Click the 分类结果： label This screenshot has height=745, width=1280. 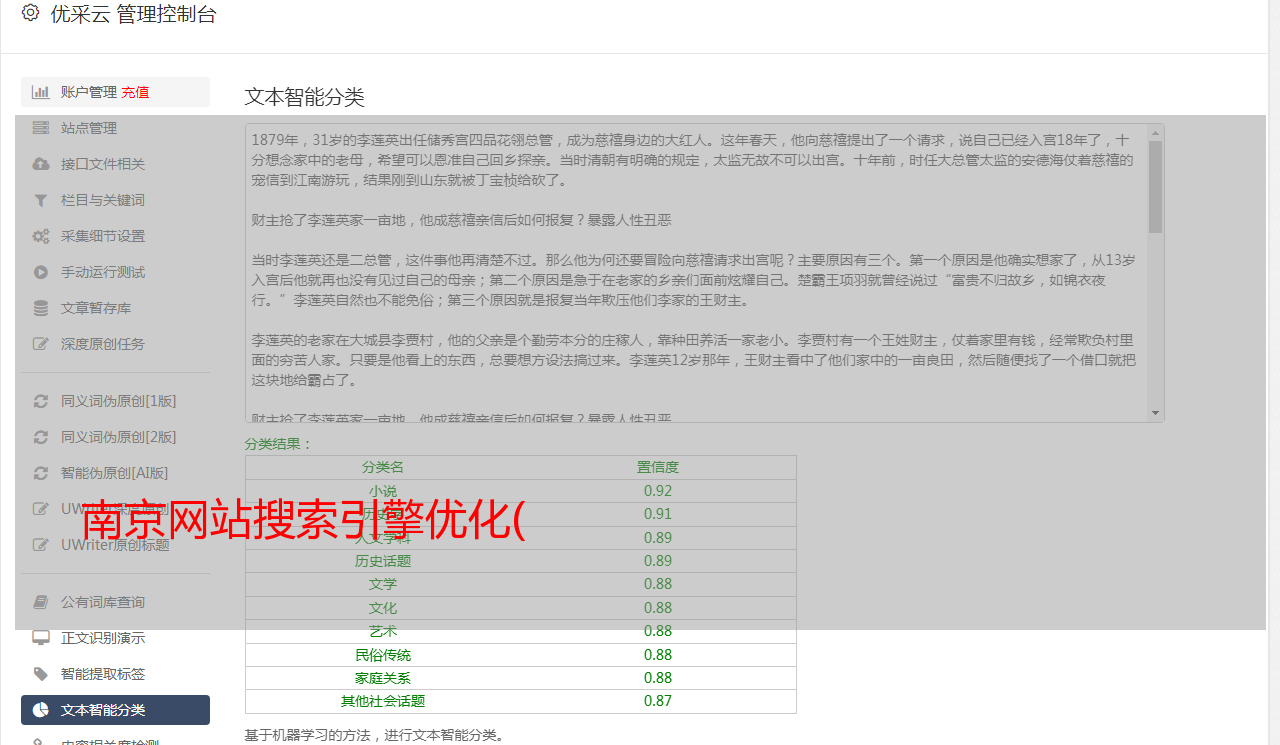pyautogui.click(x=279, y=444)
